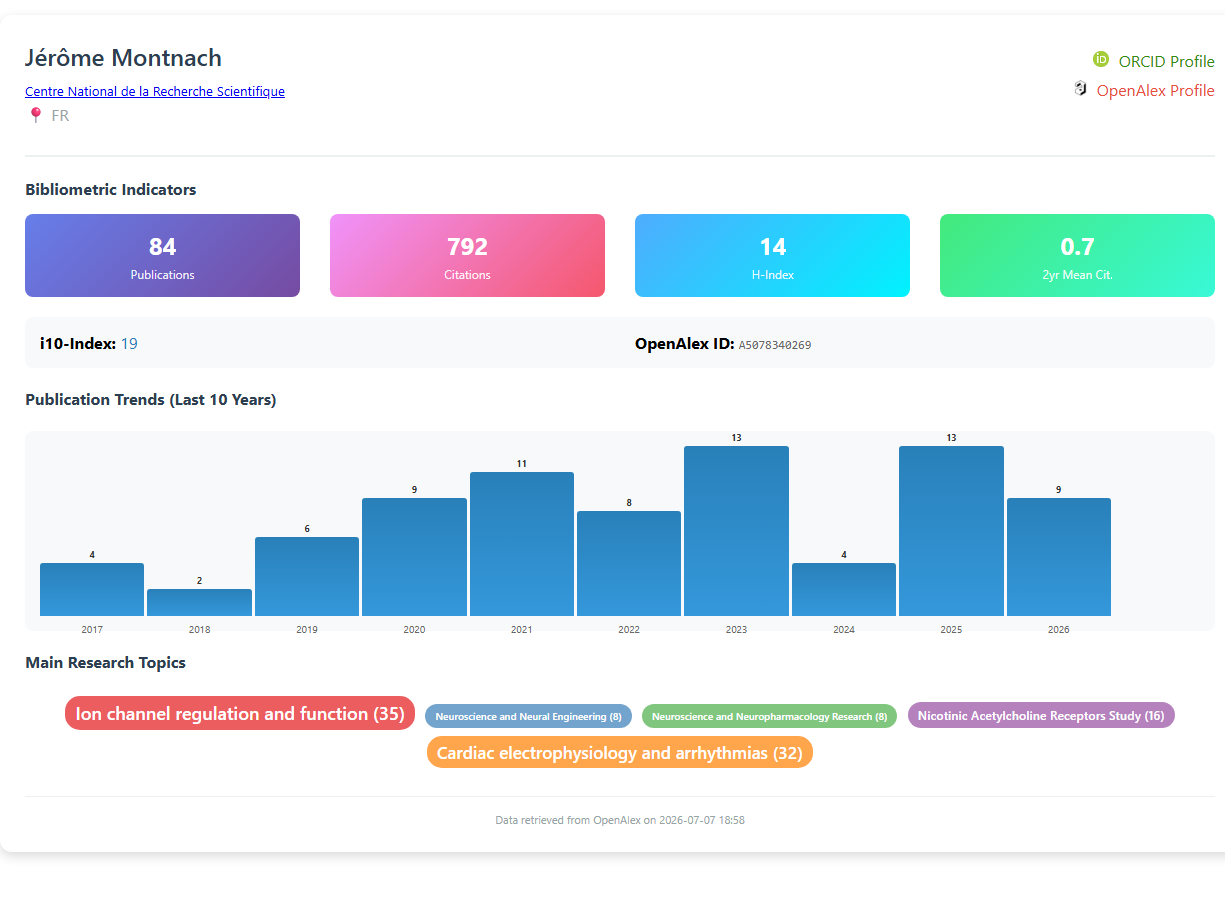Viewport: 1225px width, 904px height.
Task: Open Centre National de la Recherche Scientifique link
Action: pos(155,91)
